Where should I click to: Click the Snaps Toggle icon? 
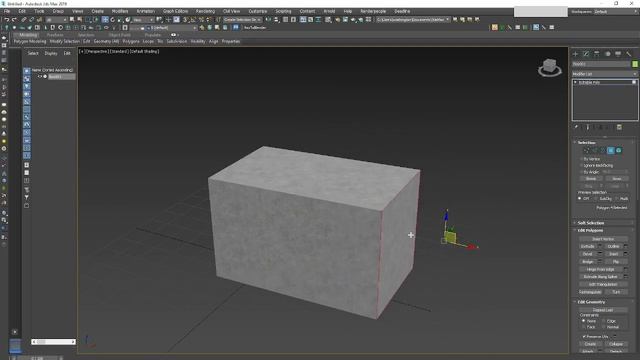click(185, 20)
